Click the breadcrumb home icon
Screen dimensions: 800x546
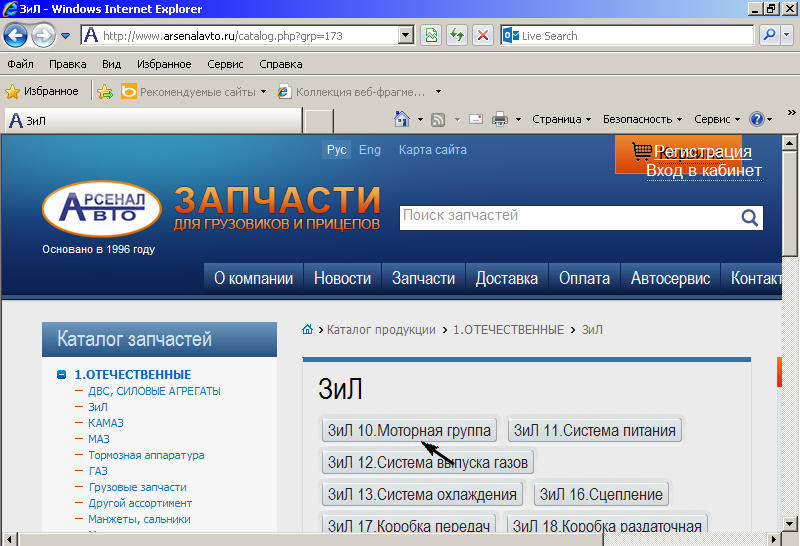(x=307, y=330)
